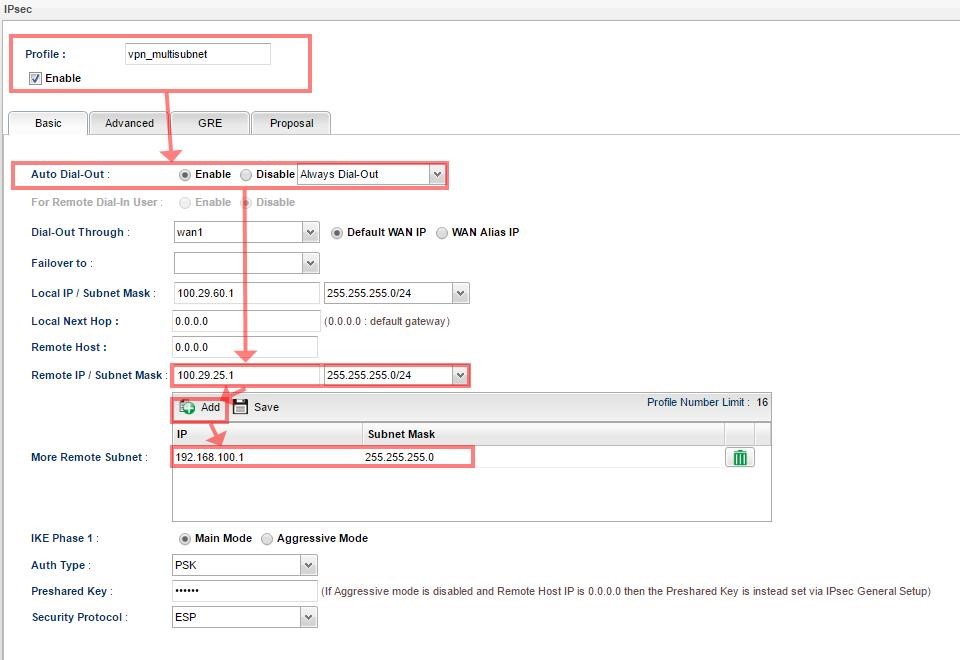Select WAN Alias IP radio button
The image size is (960, 660).
442,232
